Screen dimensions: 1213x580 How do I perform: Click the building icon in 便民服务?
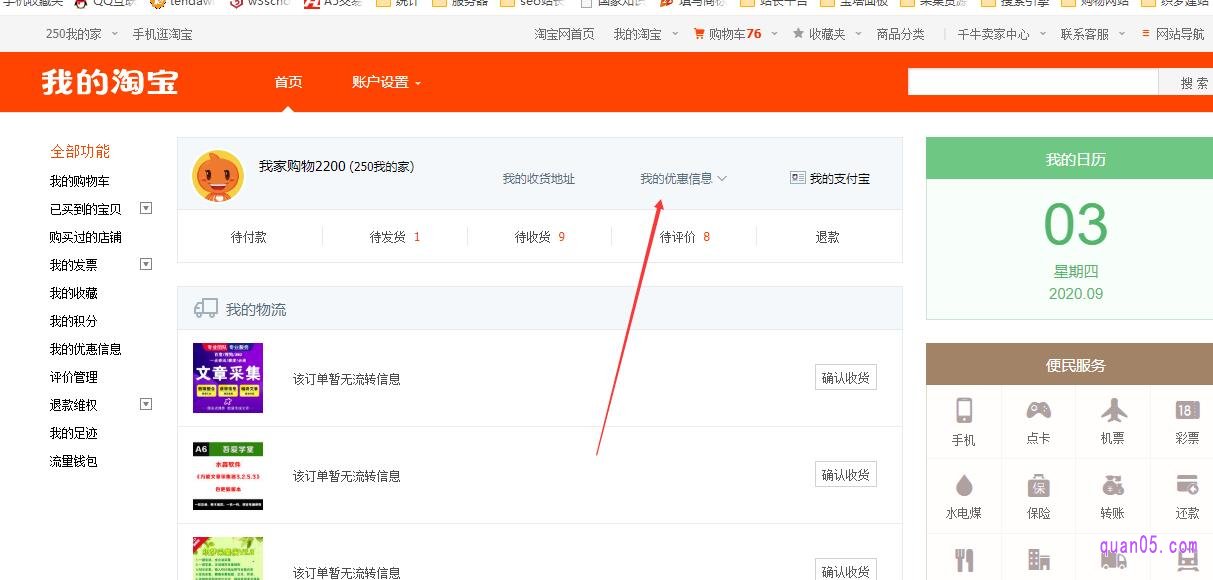tap(1038, 559)
